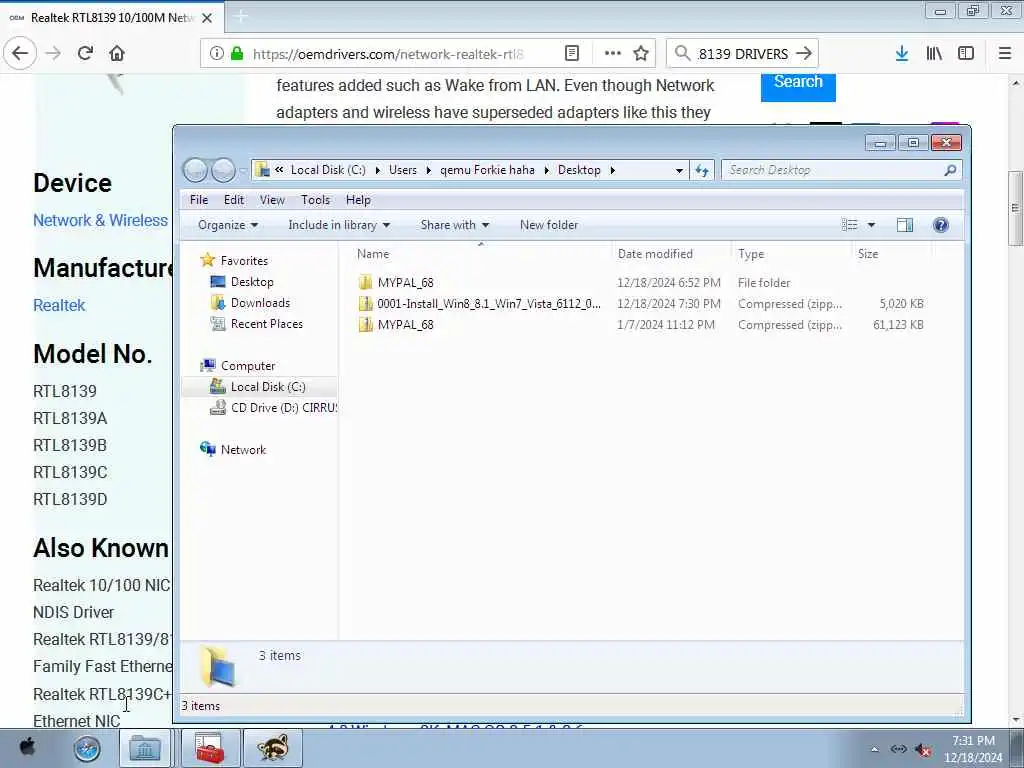Click the Explorer Back navigation button
This screenshot has width=1024, height=768.
[195, 170]
